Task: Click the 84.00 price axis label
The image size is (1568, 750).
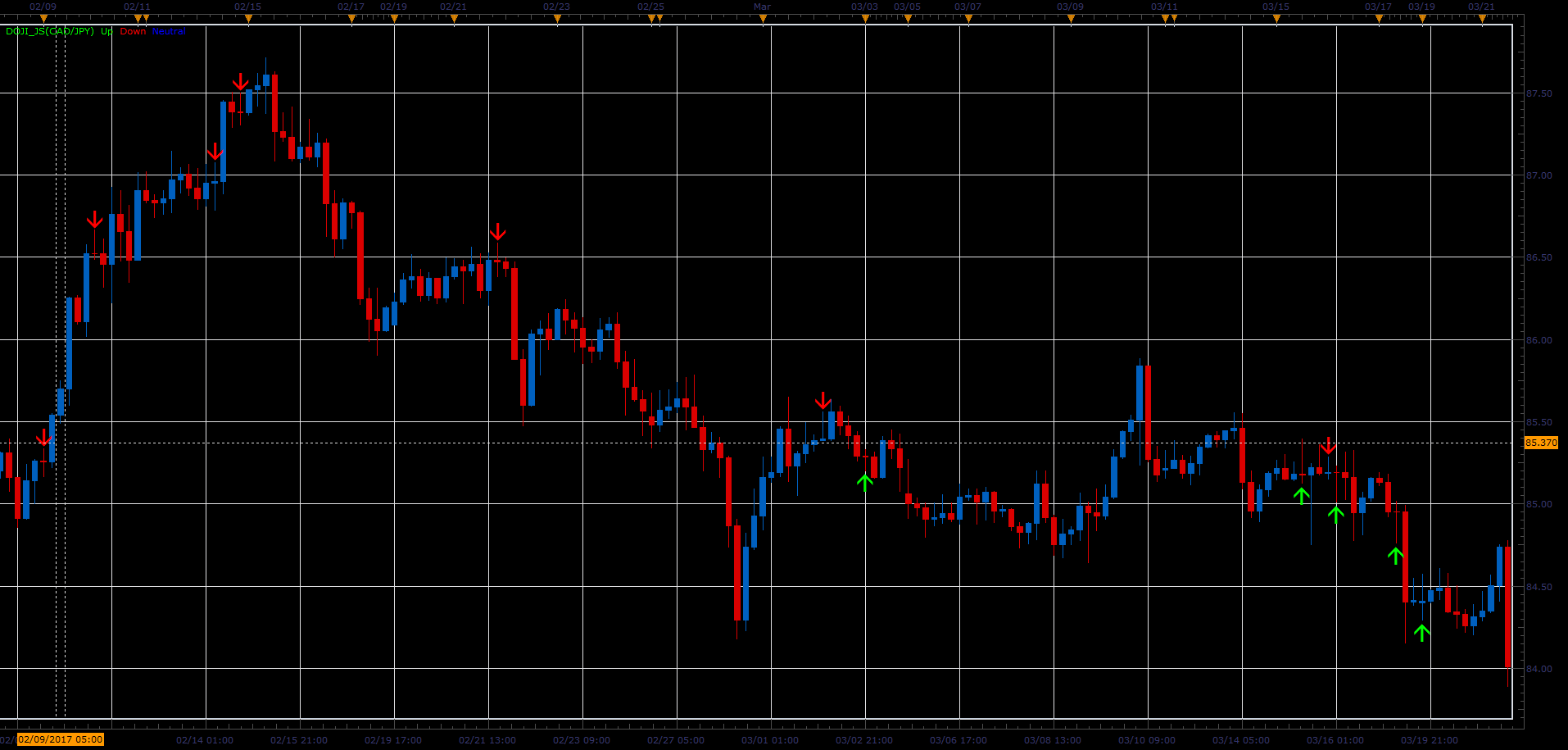Action: 1539,669
